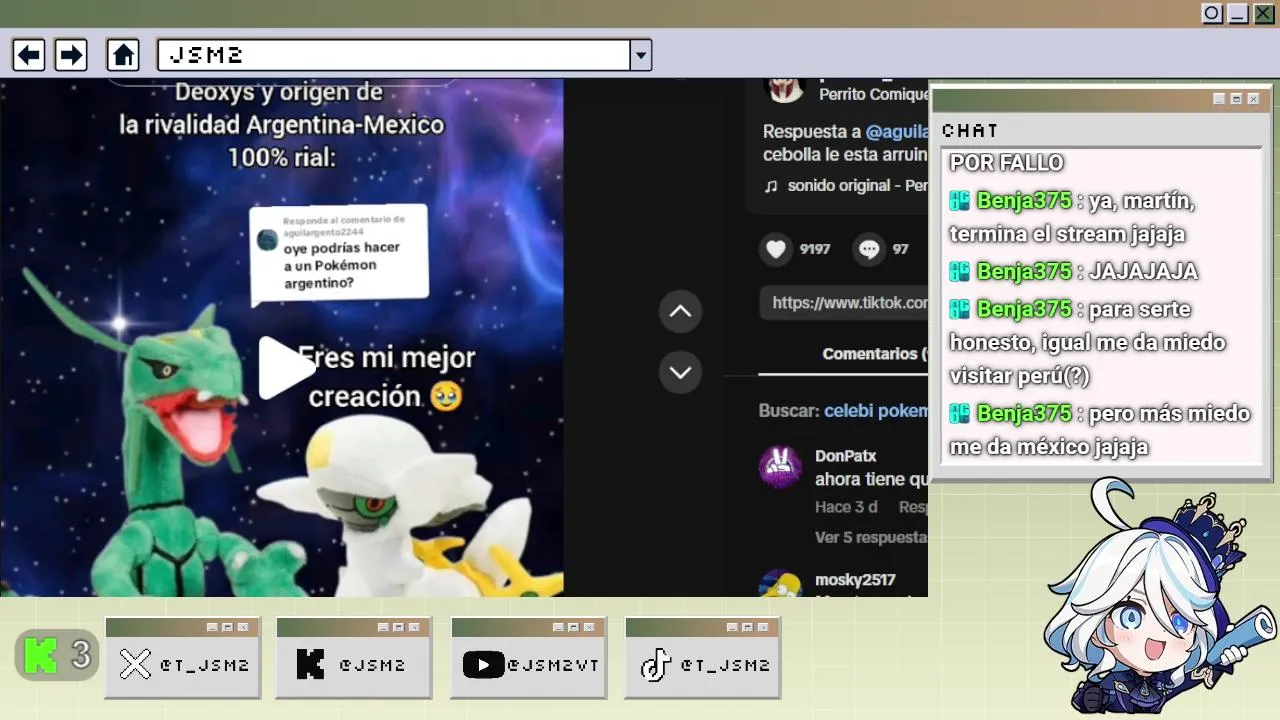Minimize the CHAT panel window
The height and width of the screenshot is (720, 1280).
pyautogui.click(x=1219, y=99)
